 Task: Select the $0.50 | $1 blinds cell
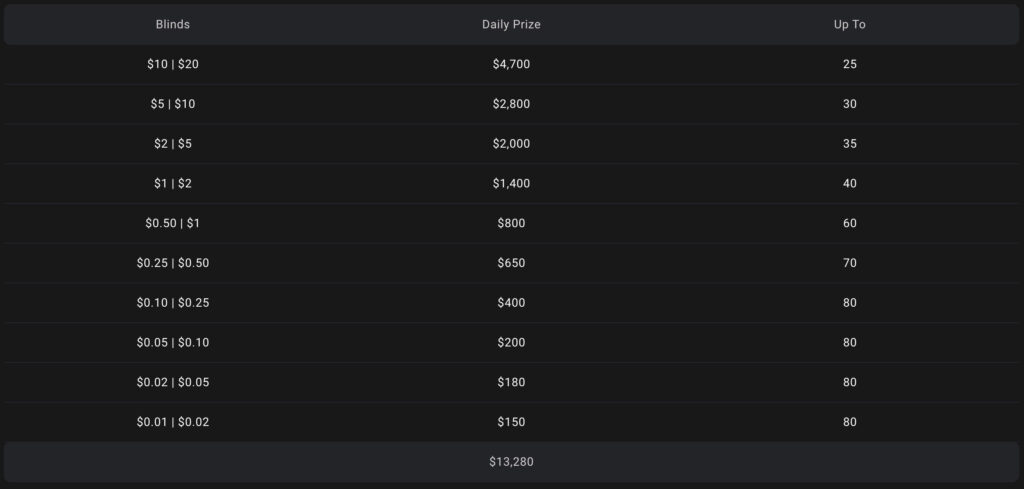point(173,223)
